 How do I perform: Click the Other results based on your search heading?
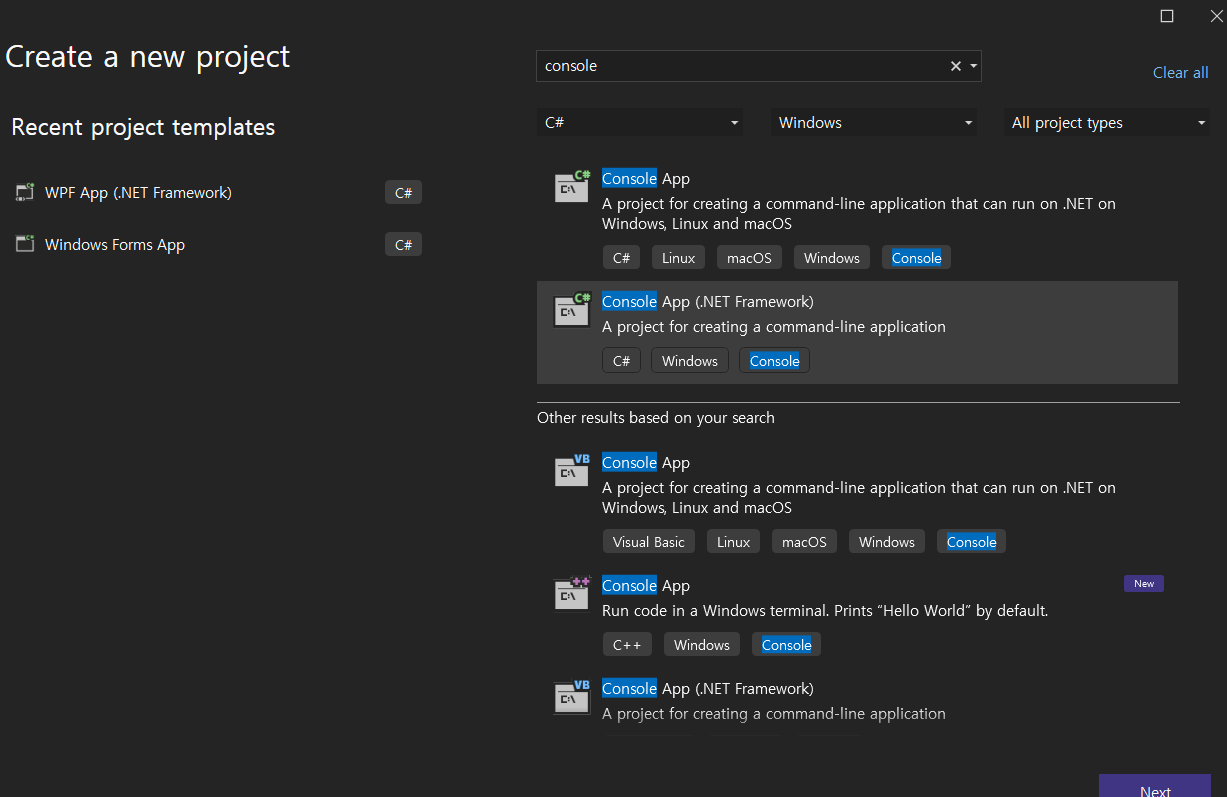656,417
